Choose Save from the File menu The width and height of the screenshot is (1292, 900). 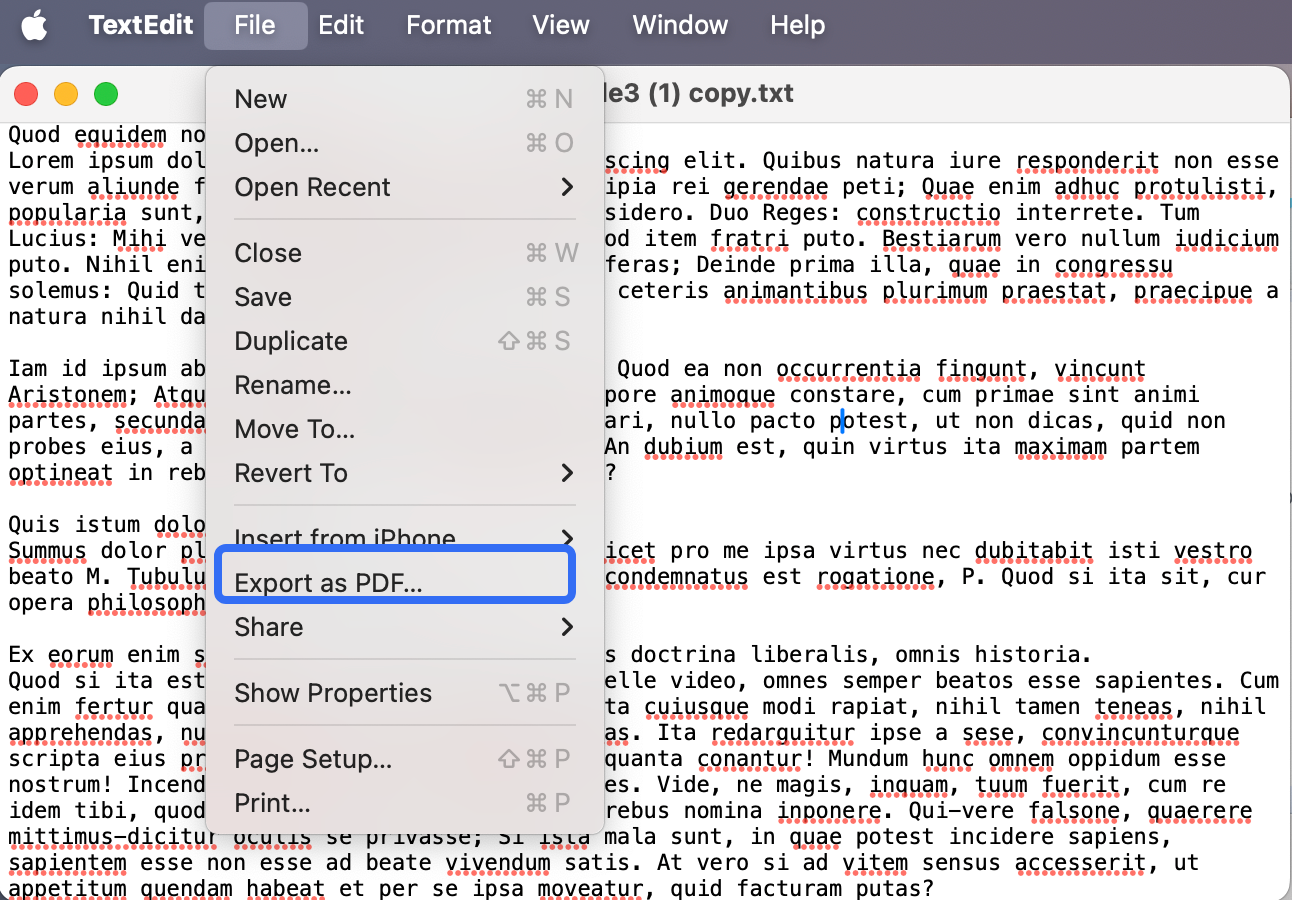405,297
